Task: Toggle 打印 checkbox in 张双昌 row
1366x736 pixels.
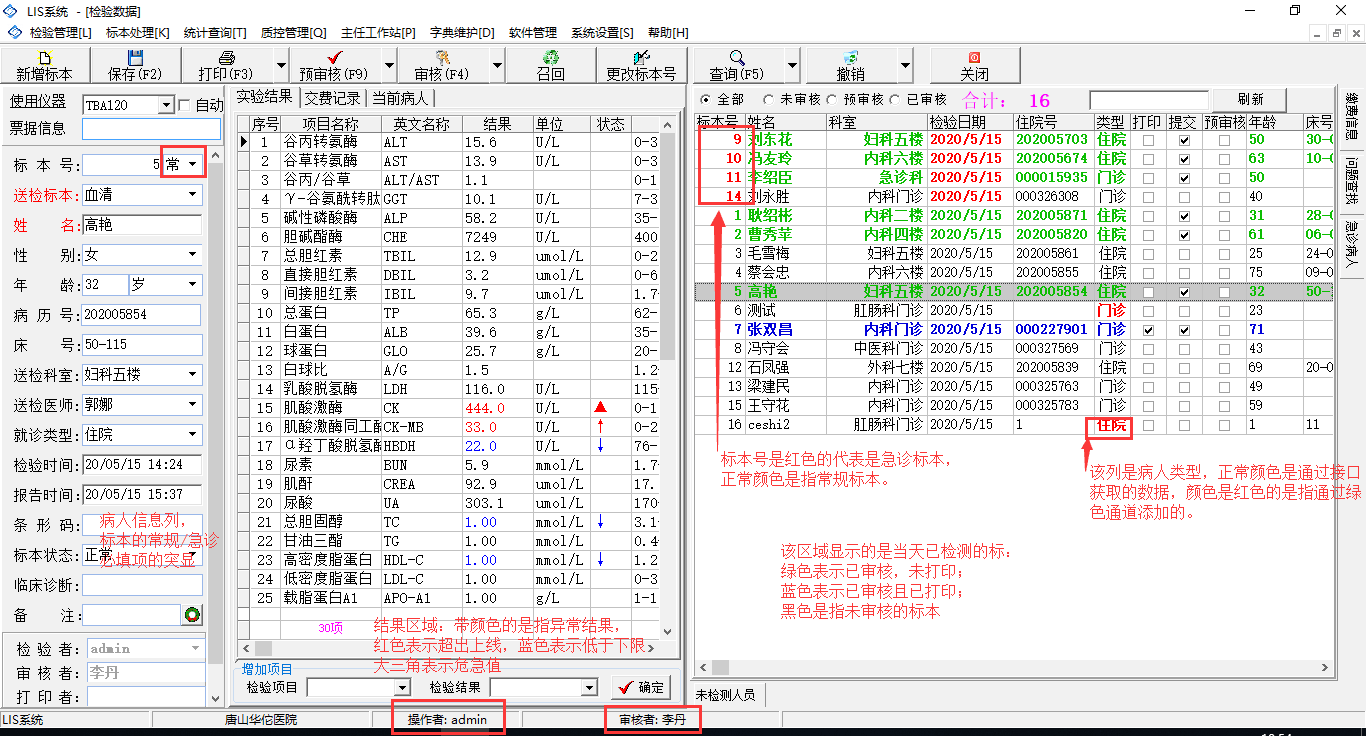Action: point(1148,330)
